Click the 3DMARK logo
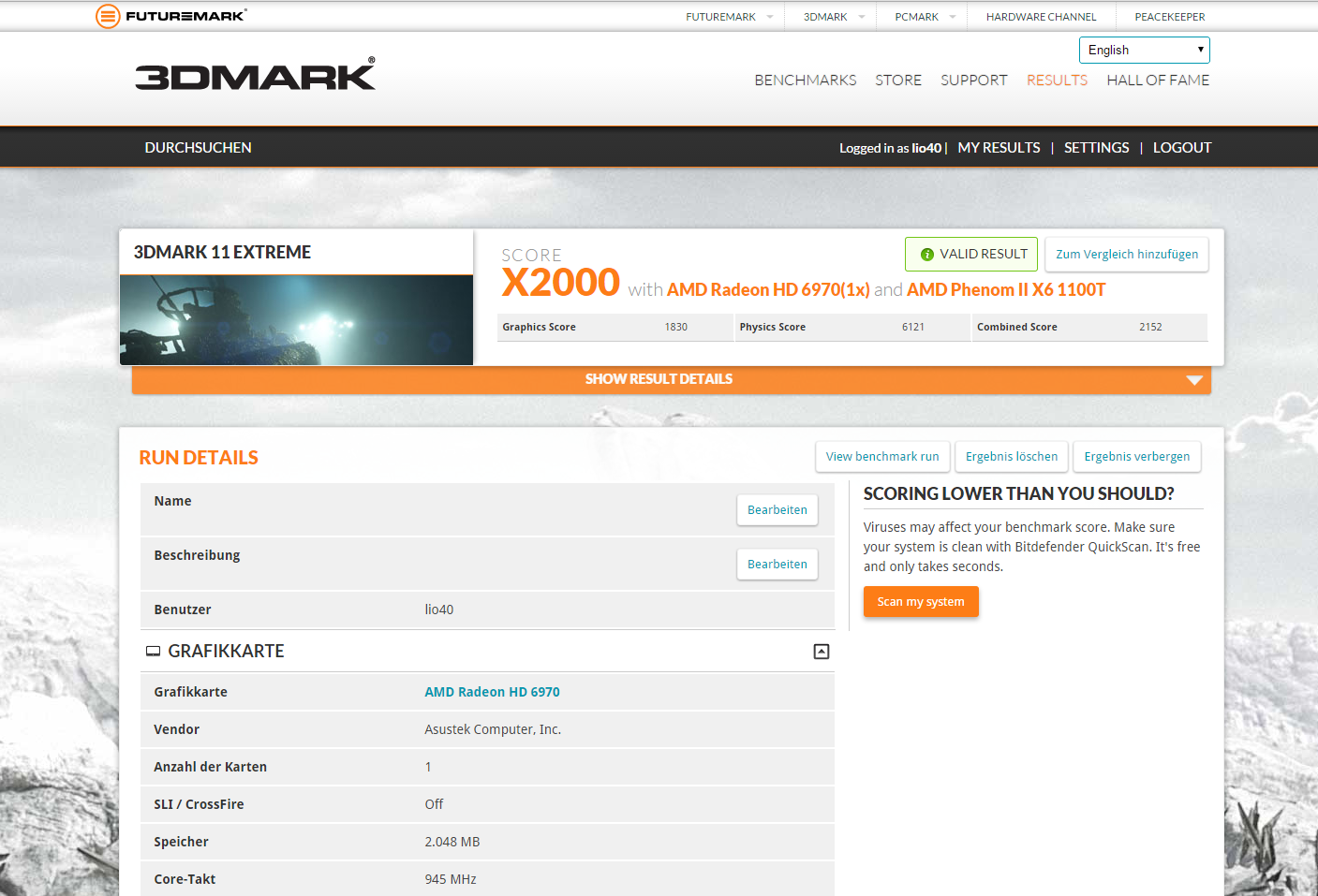This screenshot has width=1318, height=896. click(x=255, y=74)
